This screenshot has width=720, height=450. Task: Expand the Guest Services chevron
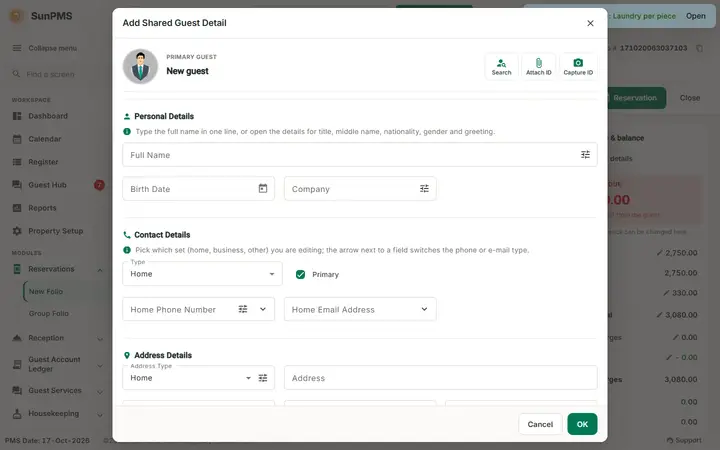100,392
